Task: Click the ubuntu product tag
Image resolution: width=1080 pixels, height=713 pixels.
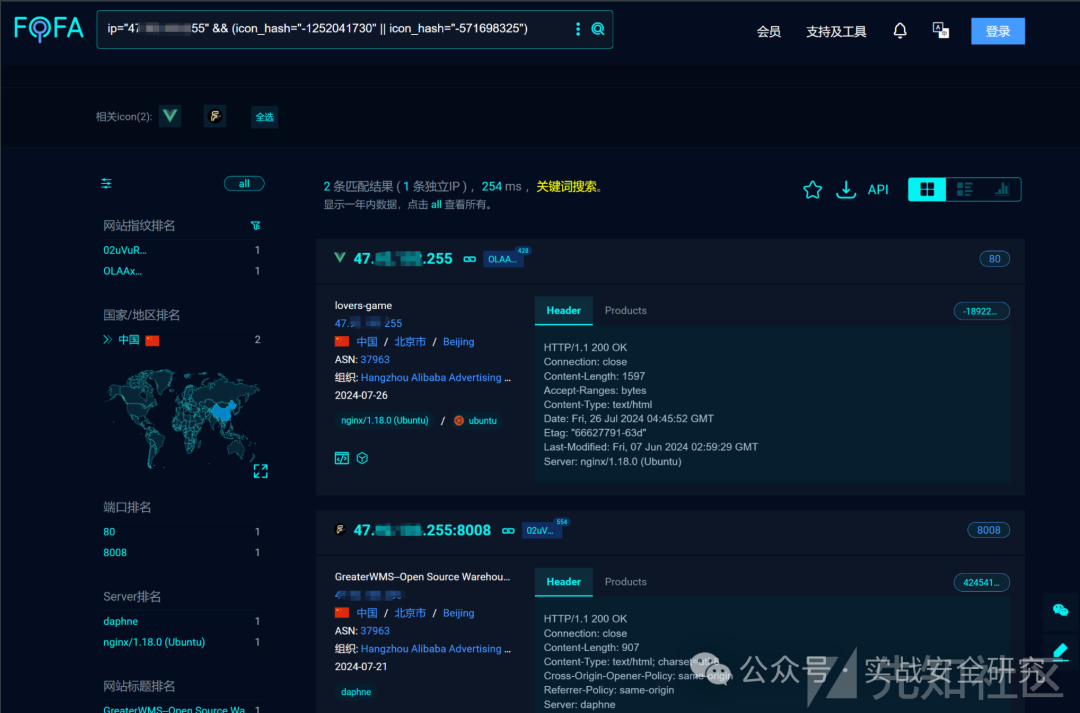Action: click(476, 420)
